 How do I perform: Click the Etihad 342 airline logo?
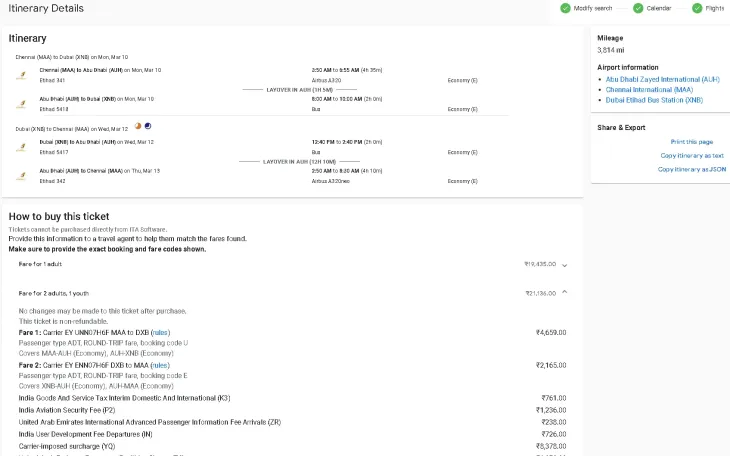pos(21,176)
